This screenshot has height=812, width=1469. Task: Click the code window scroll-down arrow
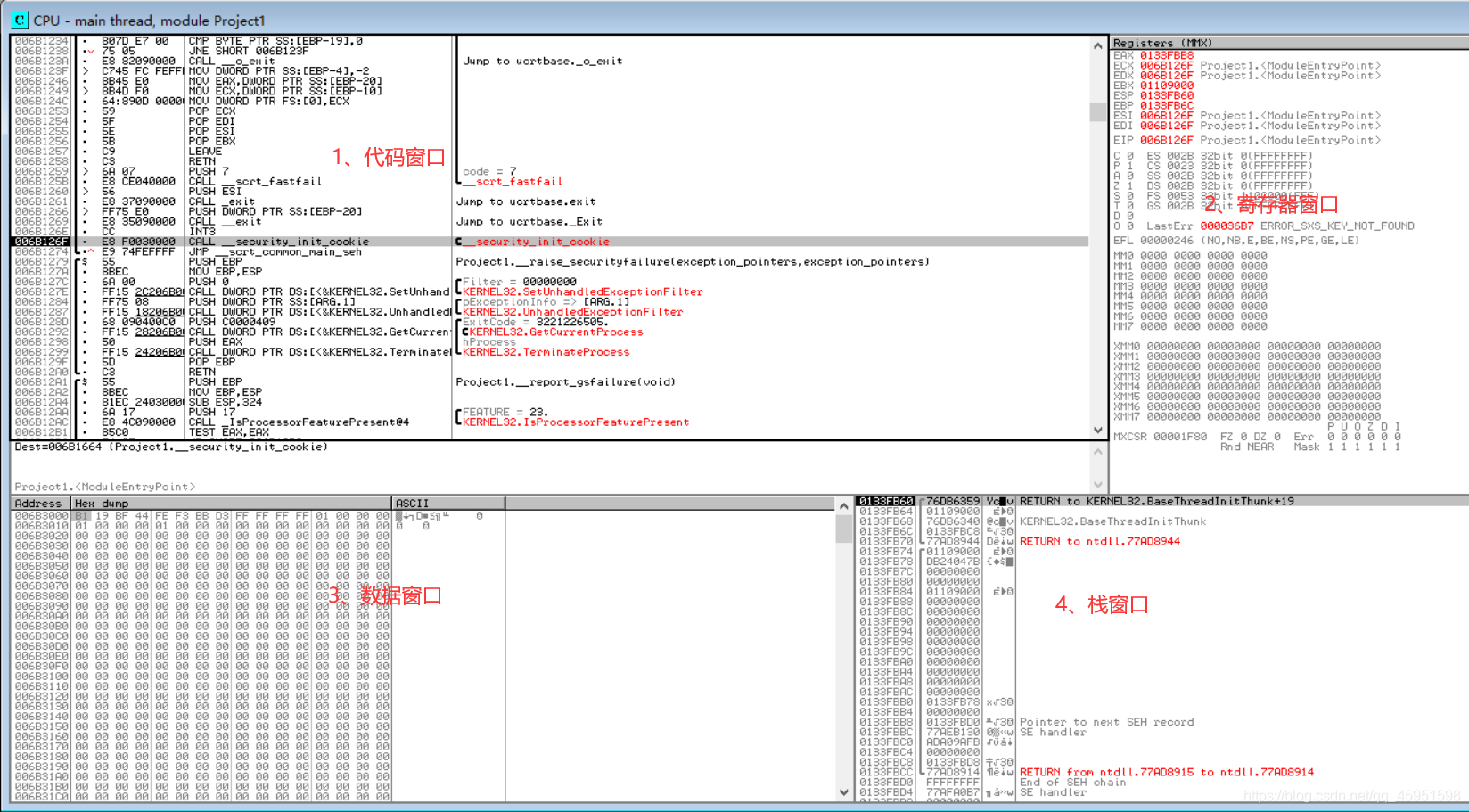pyautogui.click(x=1097, y=430)
